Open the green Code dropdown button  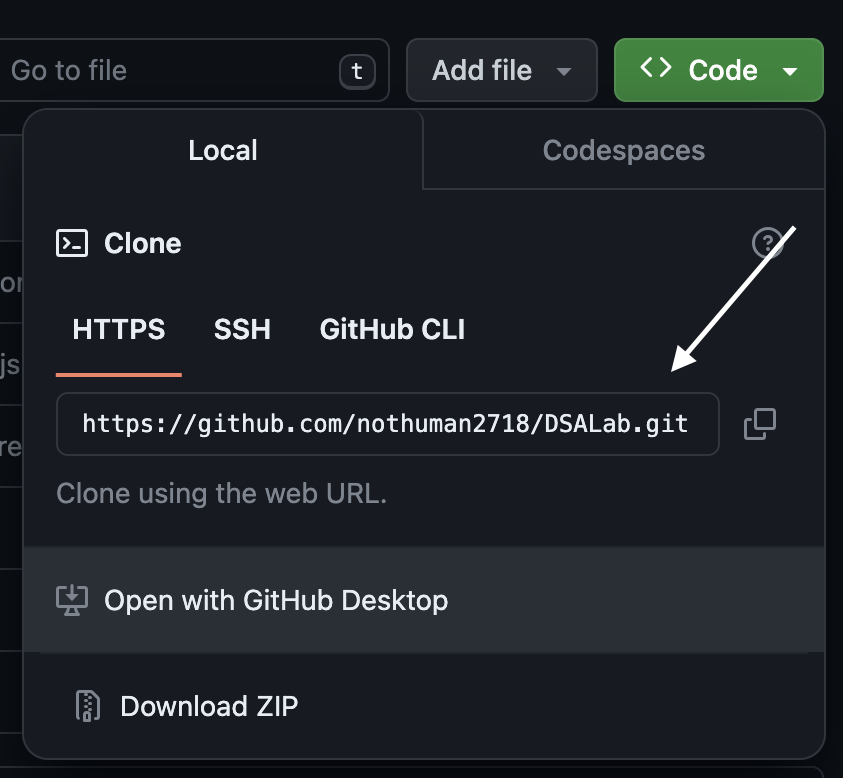click(x=719, y=70)
